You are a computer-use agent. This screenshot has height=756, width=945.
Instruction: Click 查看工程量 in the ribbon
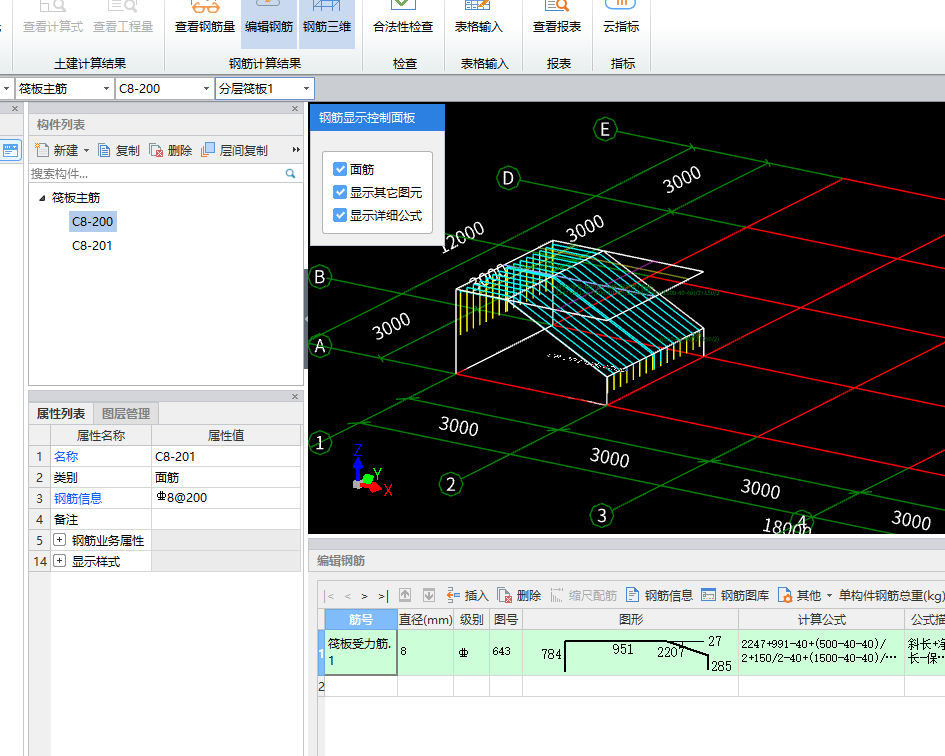(123, 18)
